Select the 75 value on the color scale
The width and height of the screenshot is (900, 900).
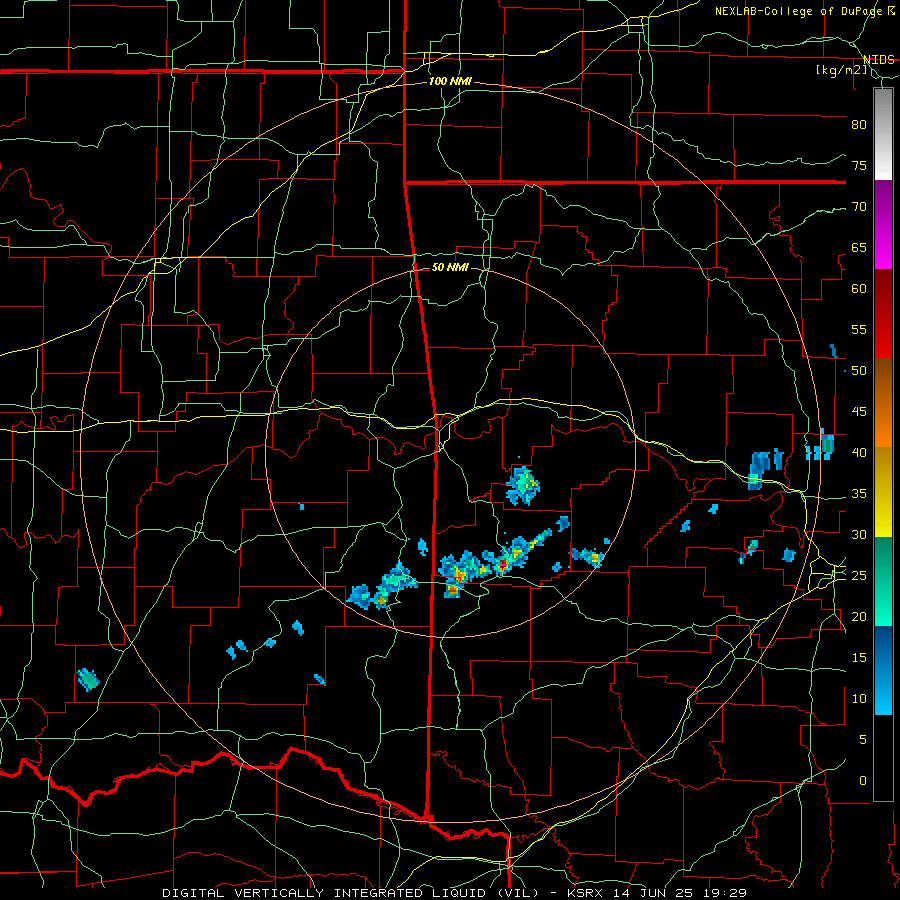pyautogui.click(x=859, y=166)
